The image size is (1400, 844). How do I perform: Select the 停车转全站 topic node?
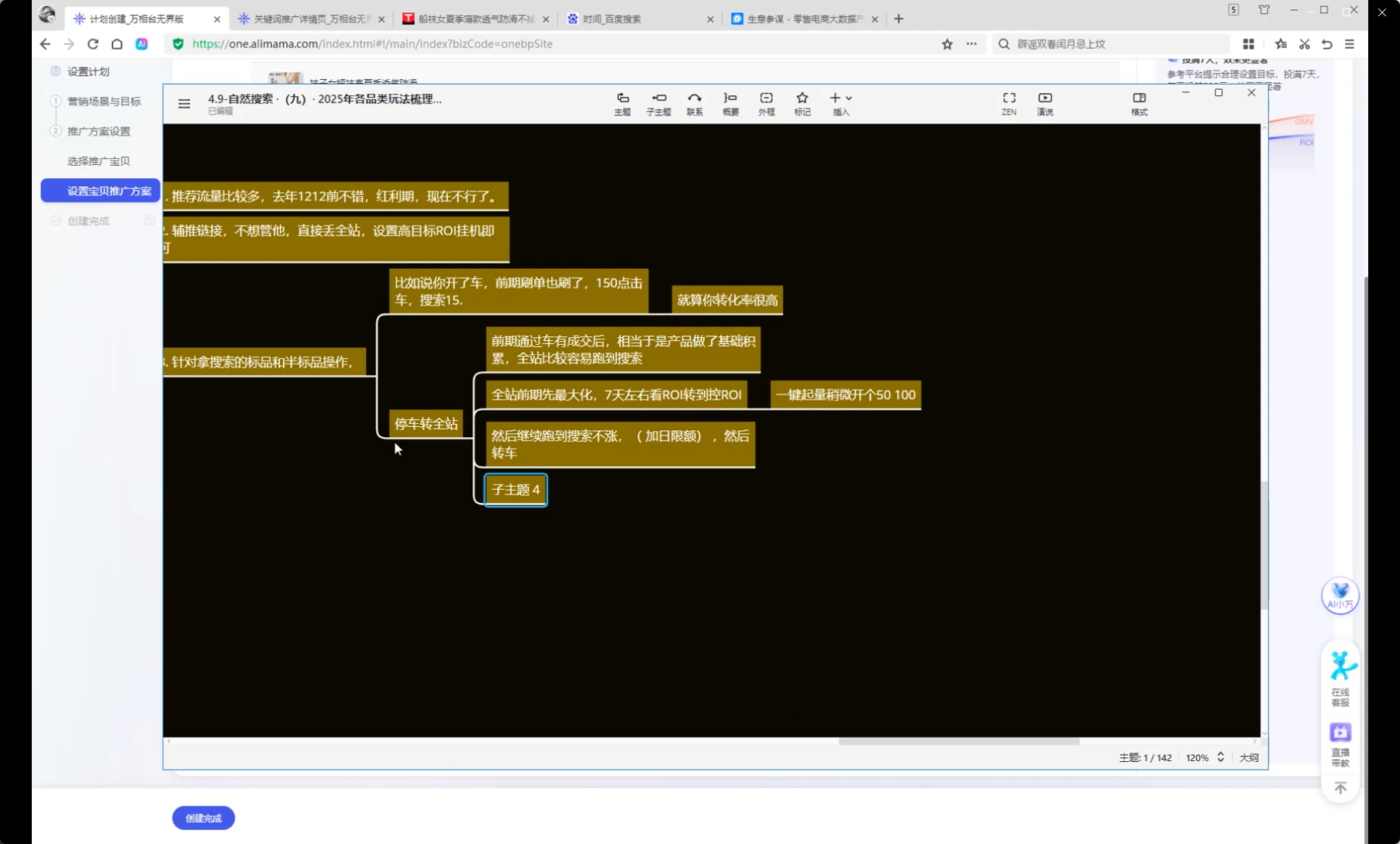(x=426, y=424)
